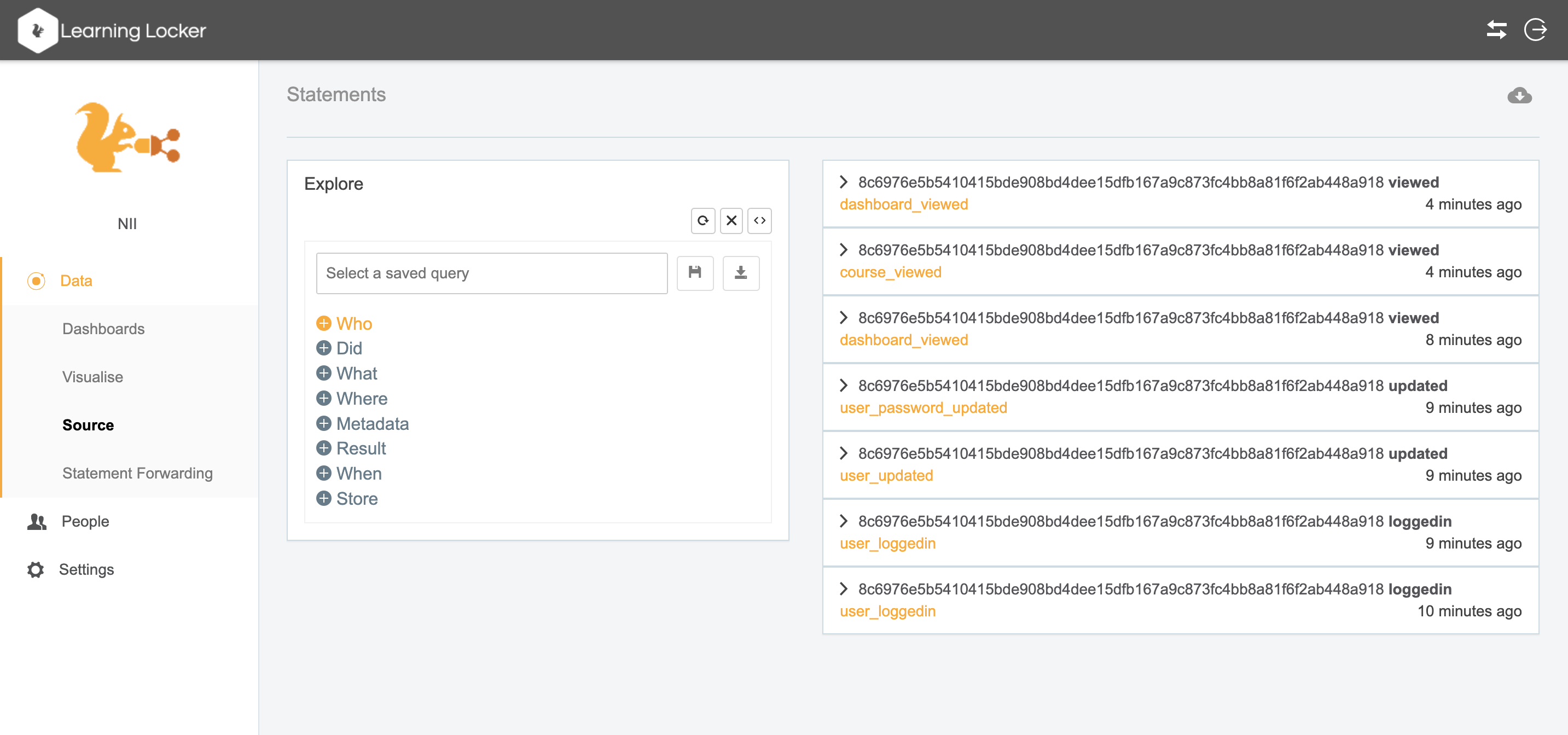This screenshot has width=1568, height=735.
Task: Click the user_updated link
Action: (x=886, y=475)
